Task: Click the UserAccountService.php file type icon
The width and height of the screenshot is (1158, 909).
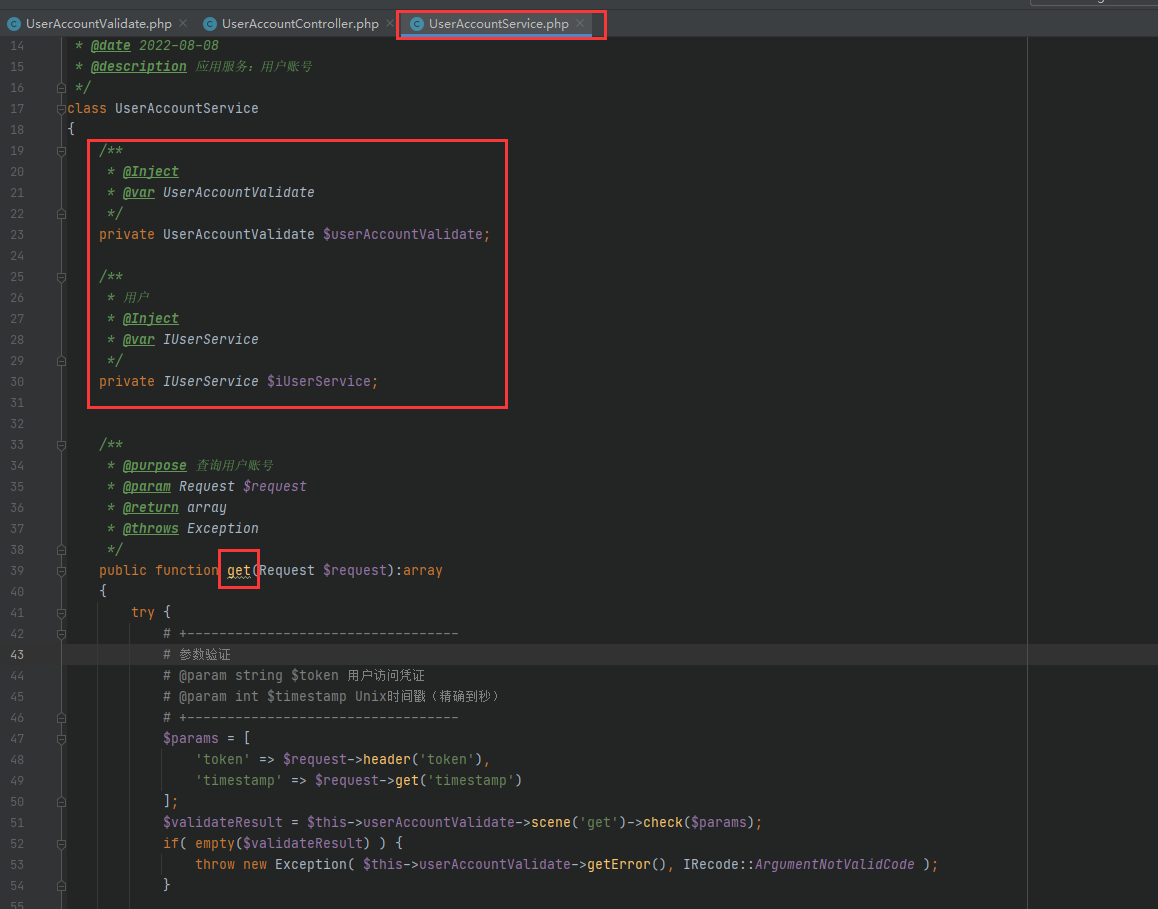Action: tap(417, 24)
